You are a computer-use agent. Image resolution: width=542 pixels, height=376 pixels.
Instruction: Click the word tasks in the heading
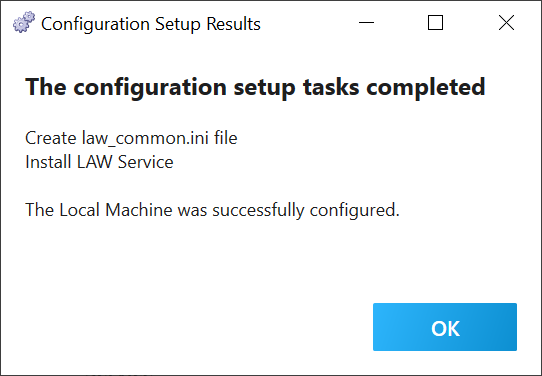coord(331,87)
